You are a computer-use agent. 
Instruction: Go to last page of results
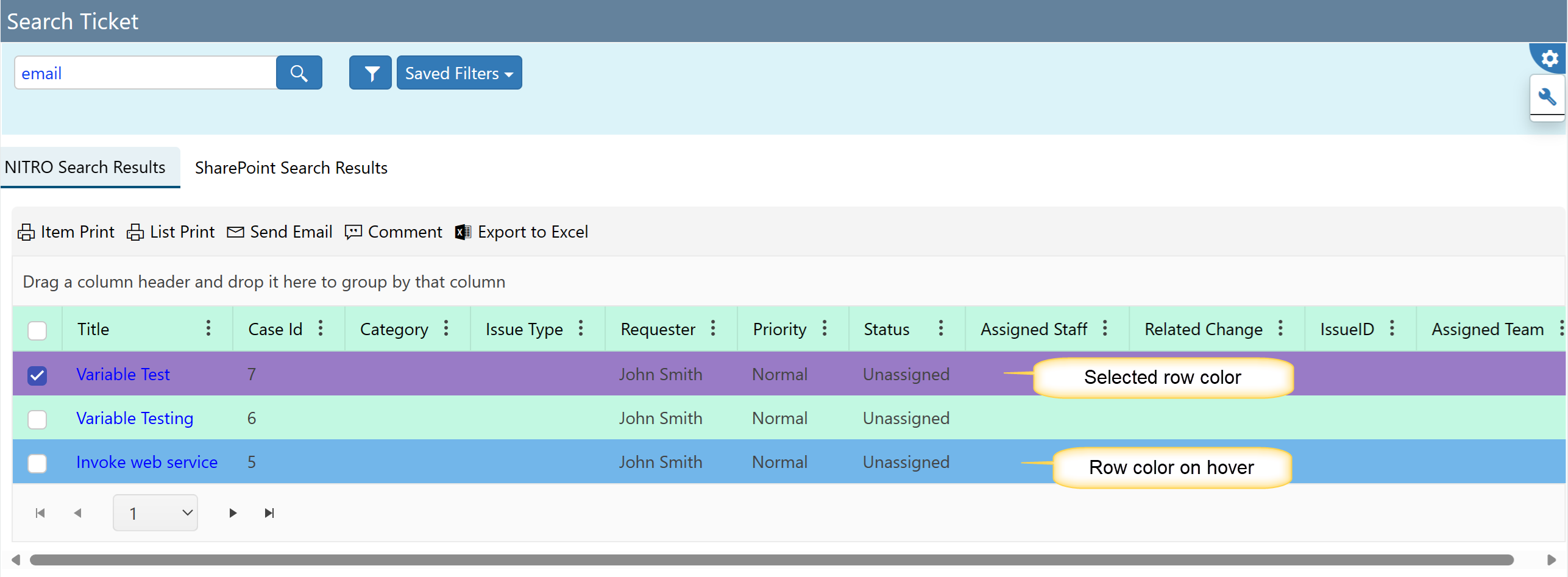pos(269,513)
